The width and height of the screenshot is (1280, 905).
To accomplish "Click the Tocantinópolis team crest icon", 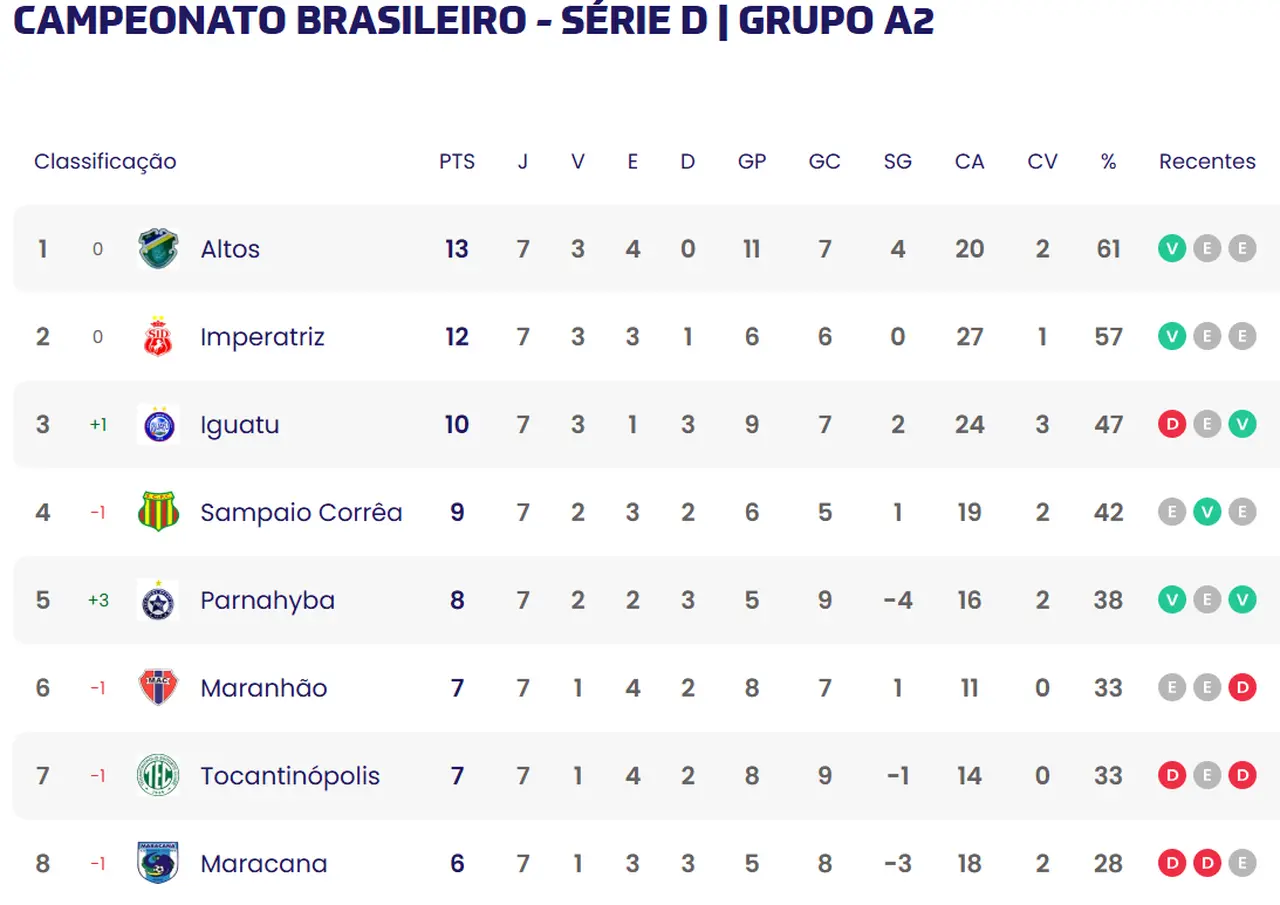I will [x=158, y=776].
